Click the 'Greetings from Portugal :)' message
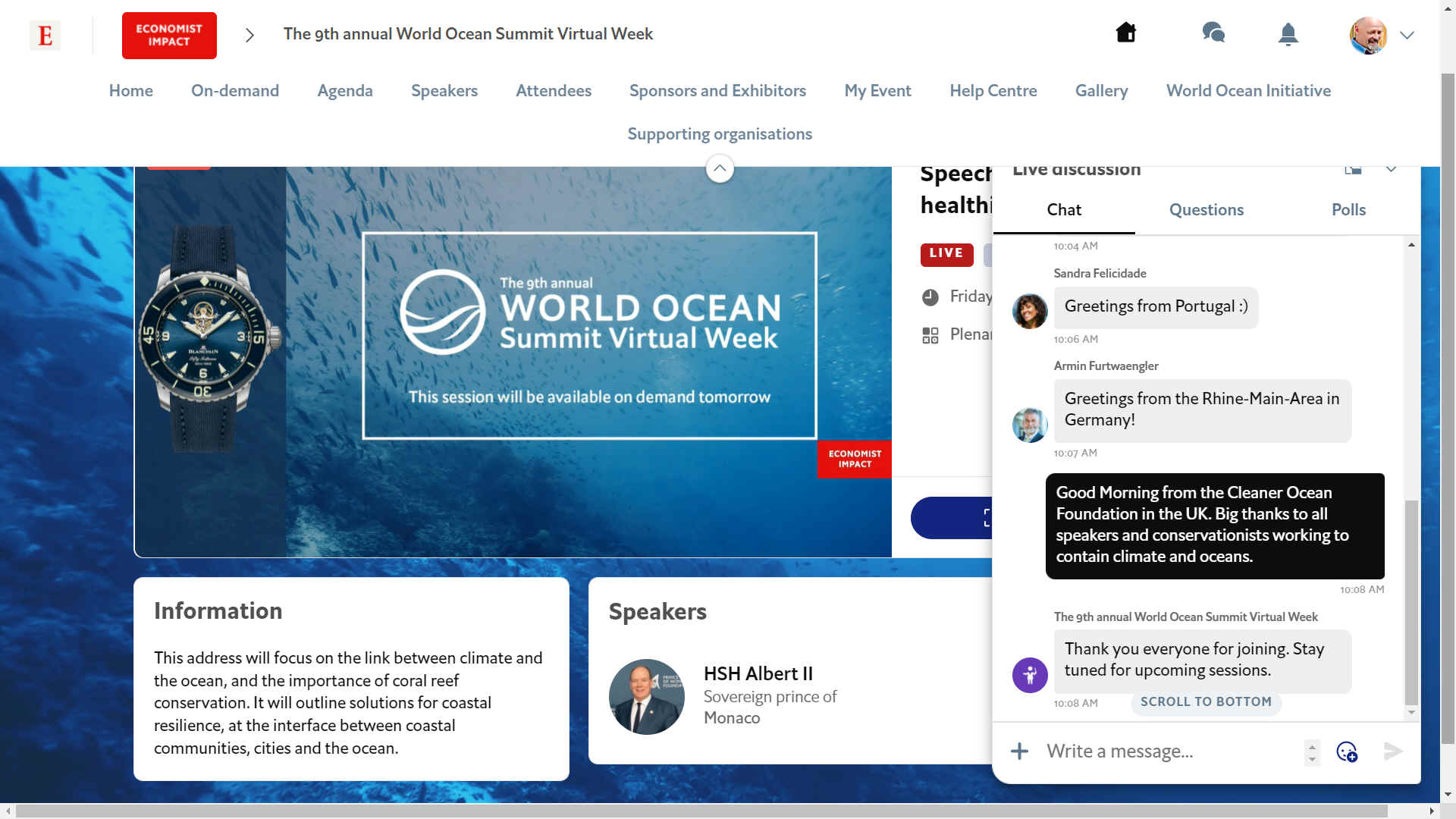 point(1156,307)
